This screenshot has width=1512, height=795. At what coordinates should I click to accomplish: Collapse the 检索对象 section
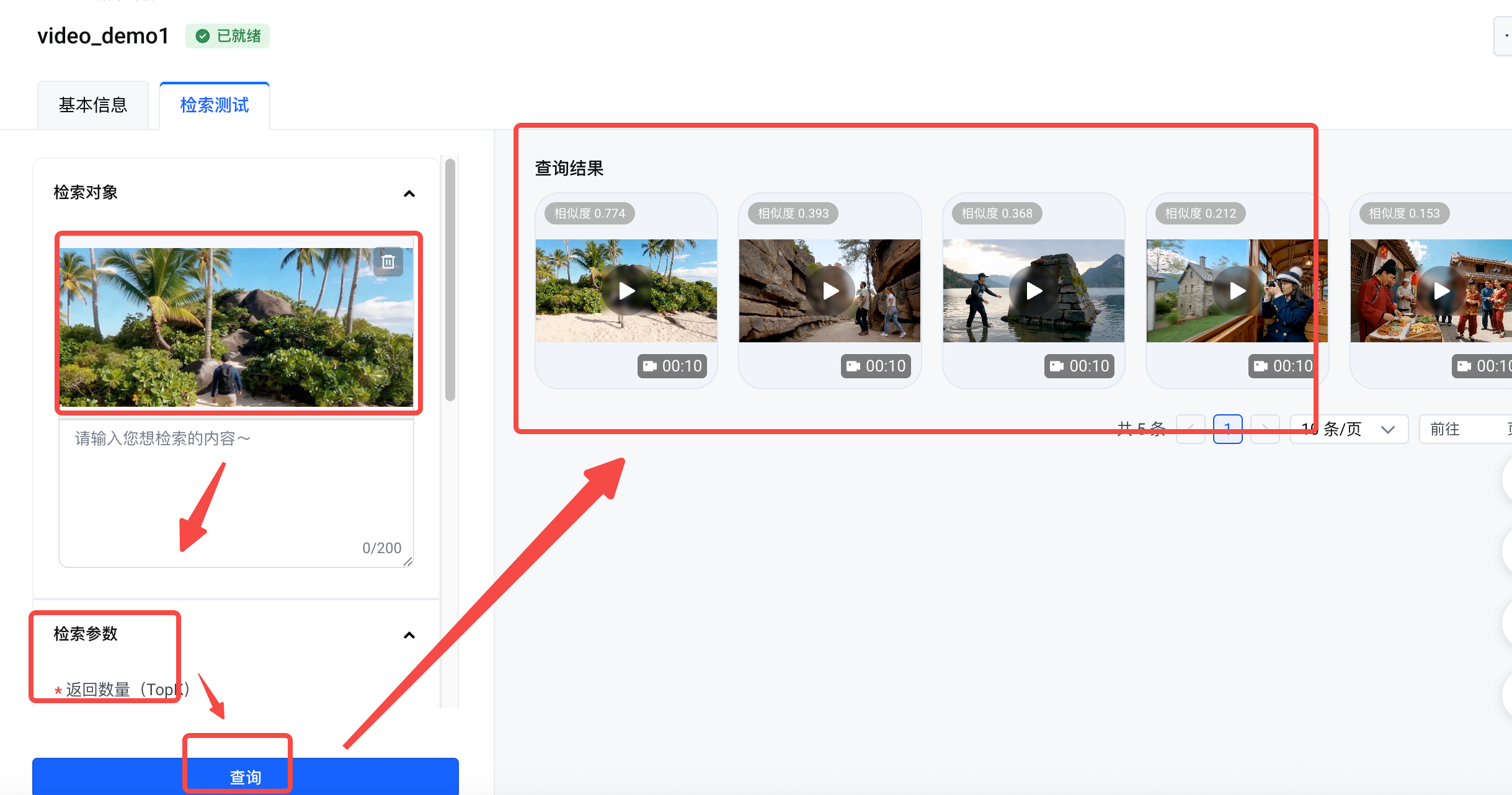pyautogui.click(x=409, y=193)
